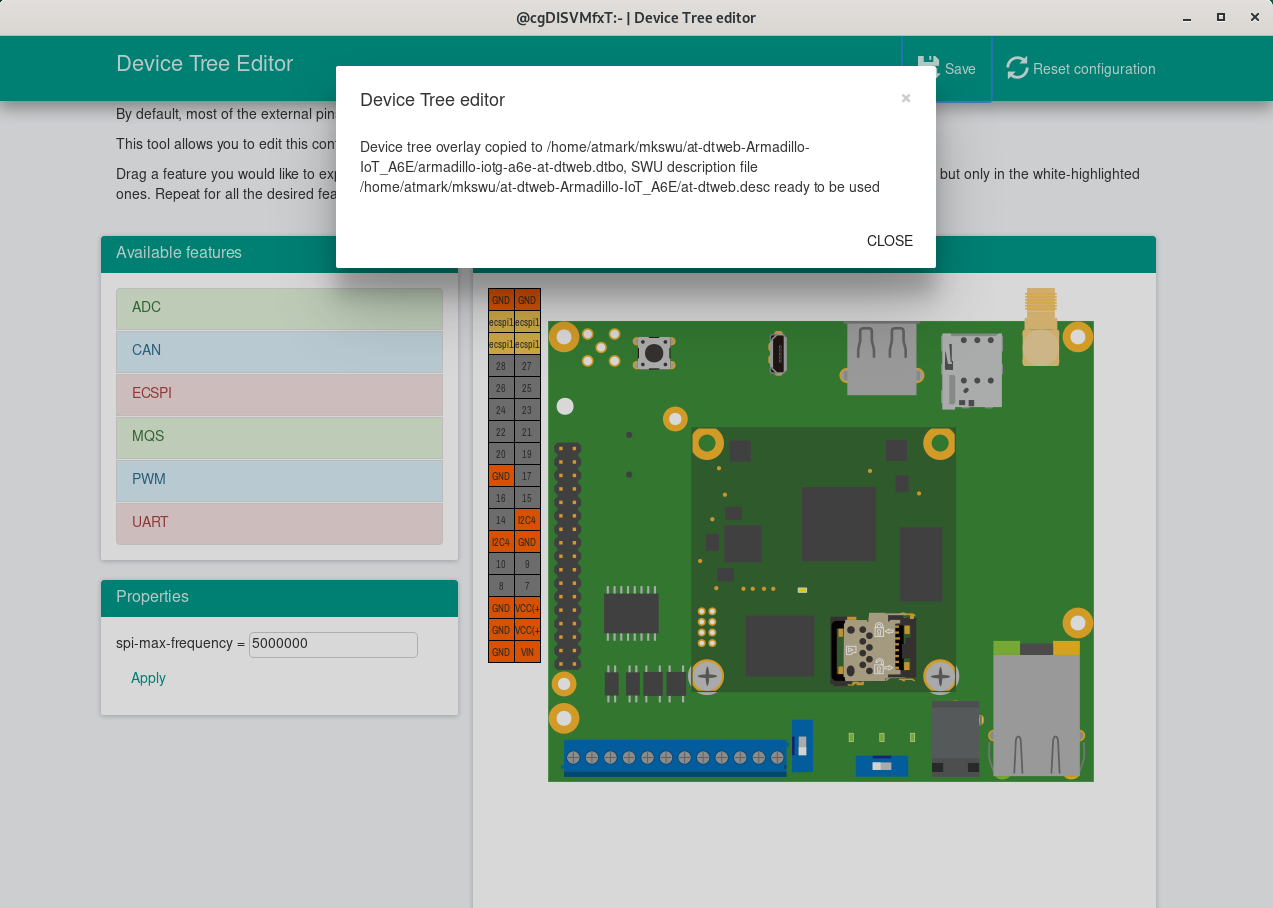Select the PWM feature
Viewport: 1273px width, 908px height.
pos(279,480)
